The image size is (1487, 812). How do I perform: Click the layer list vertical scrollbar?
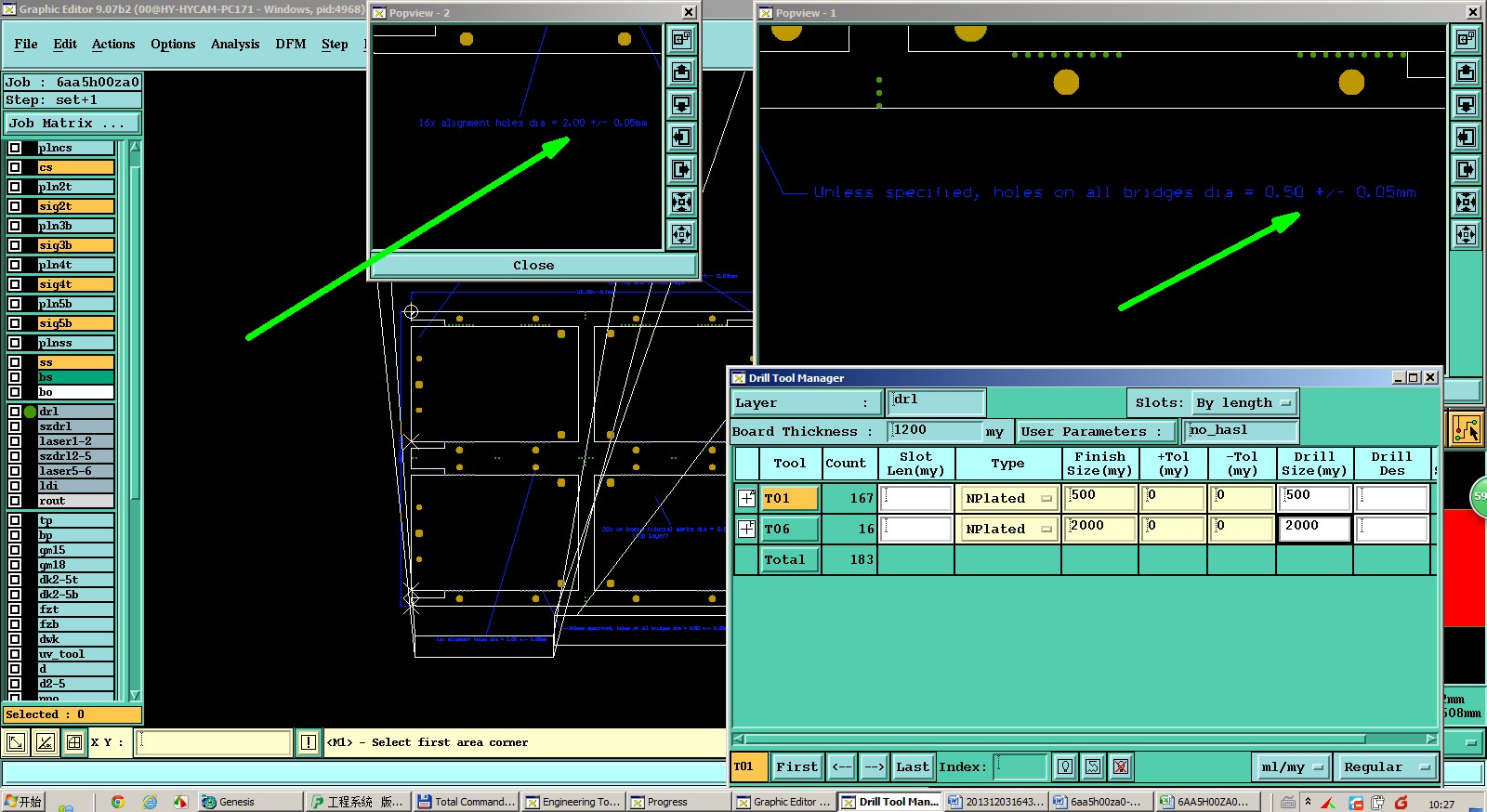click(135, 420)
